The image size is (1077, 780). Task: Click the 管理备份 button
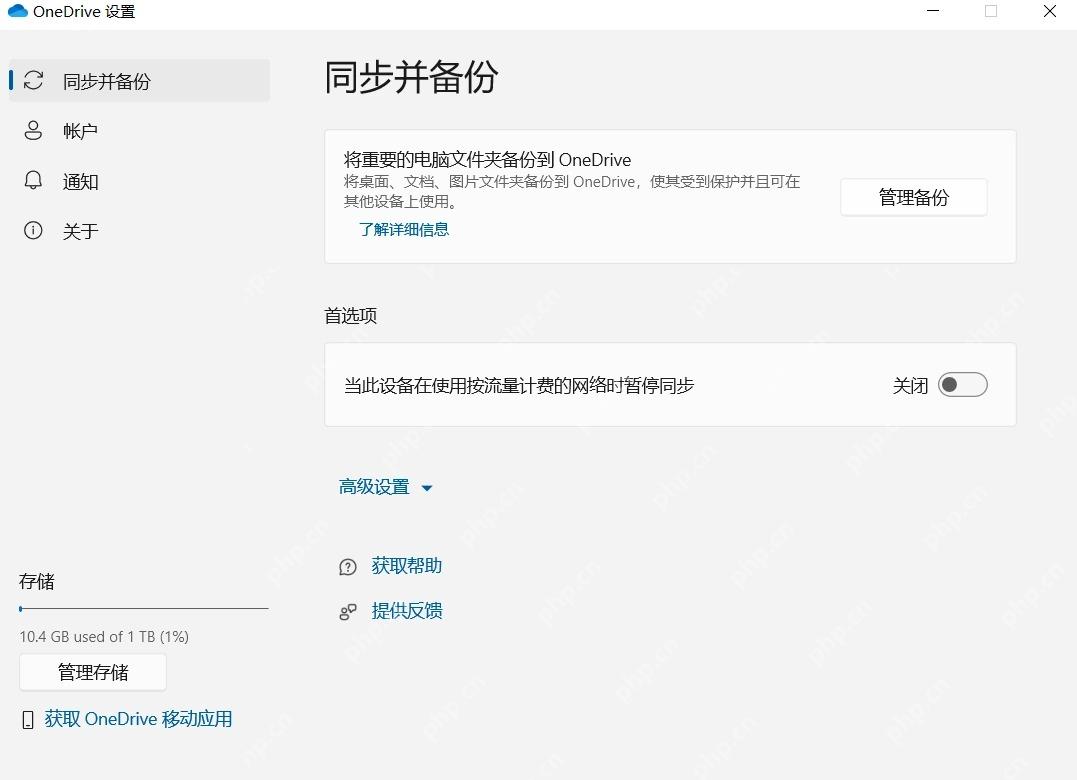coord(914,198)
